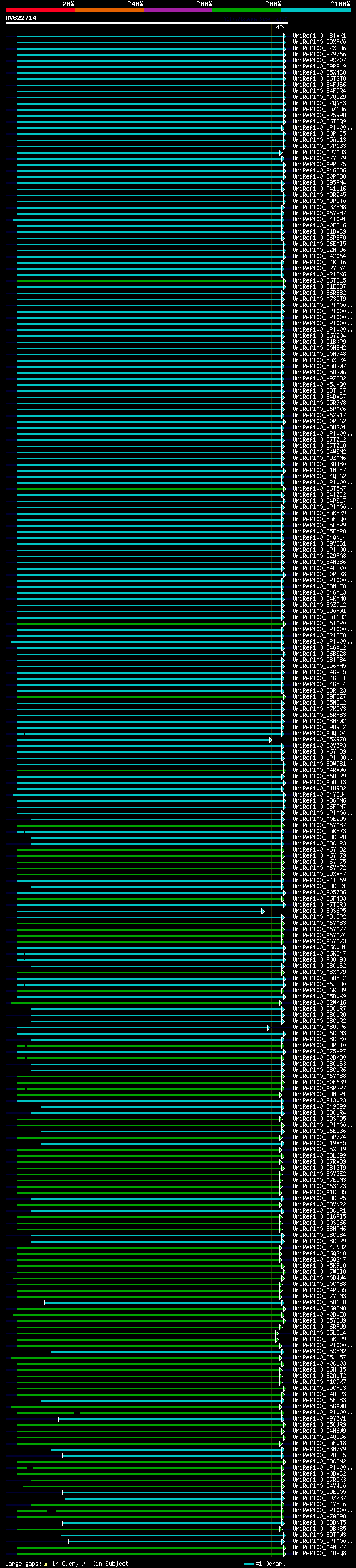Click the alignment arrowhead for UniRef100_A9VAD3
The height and width of the screenshot is (1568, 356).
click(281, 152)
